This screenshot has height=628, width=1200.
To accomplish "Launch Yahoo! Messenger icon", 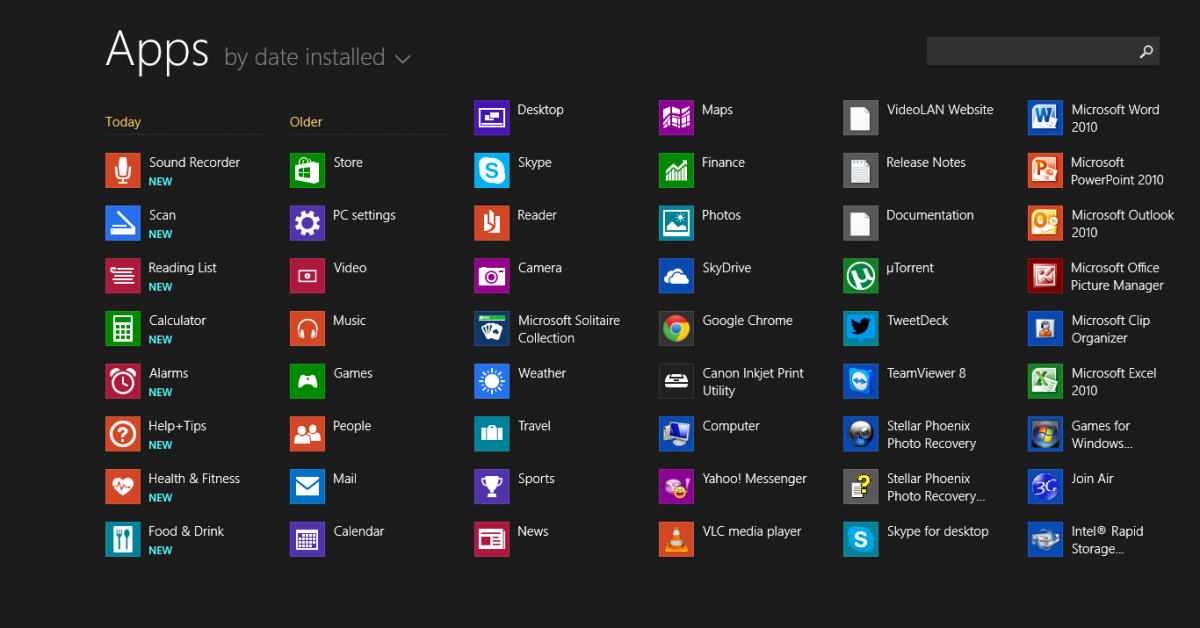I will click(x=676, y=486).
